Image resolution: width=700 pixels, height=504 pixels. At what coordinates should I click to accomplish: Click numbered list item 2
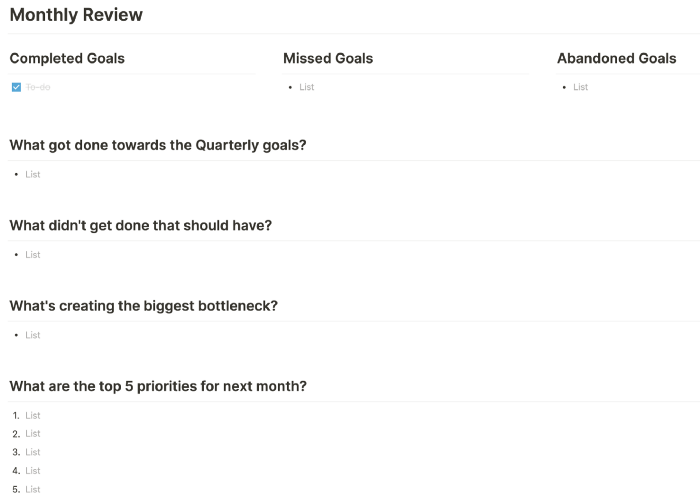tap(33, 434)
